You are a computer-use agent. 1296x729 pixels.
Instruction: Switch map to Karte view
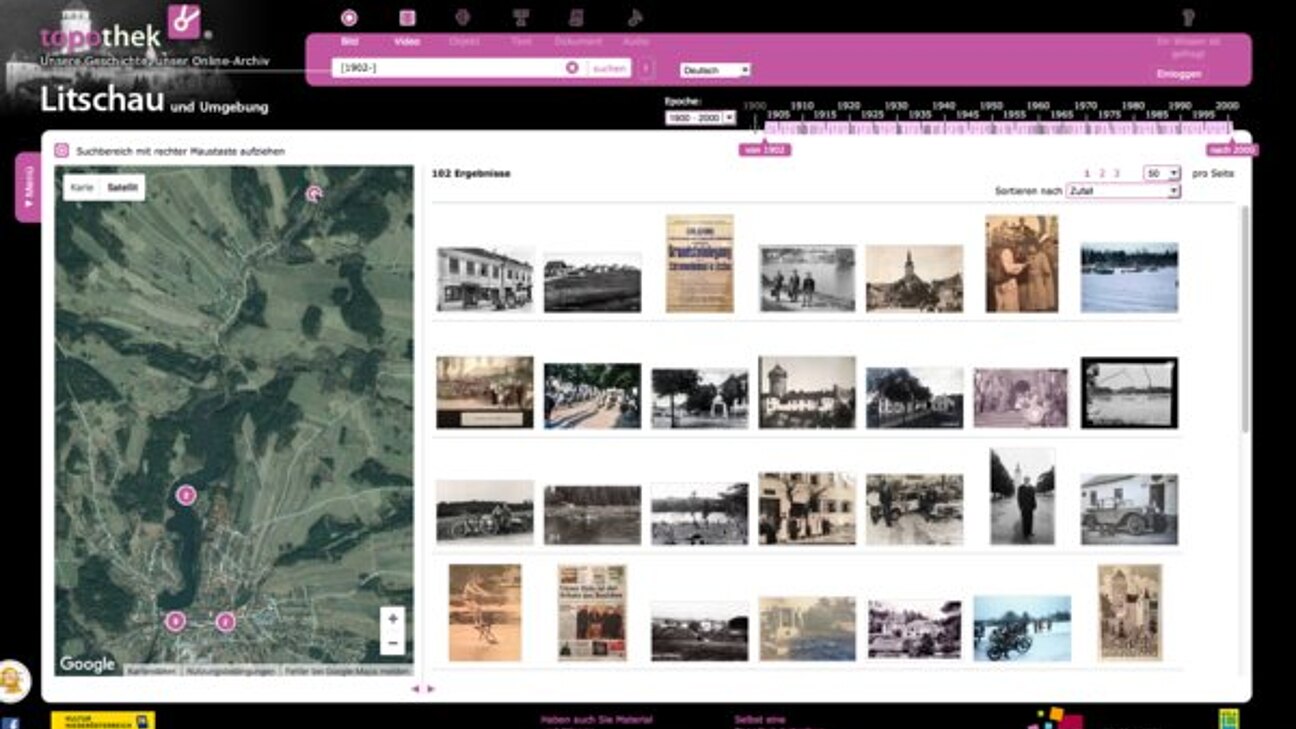point(82,187)
